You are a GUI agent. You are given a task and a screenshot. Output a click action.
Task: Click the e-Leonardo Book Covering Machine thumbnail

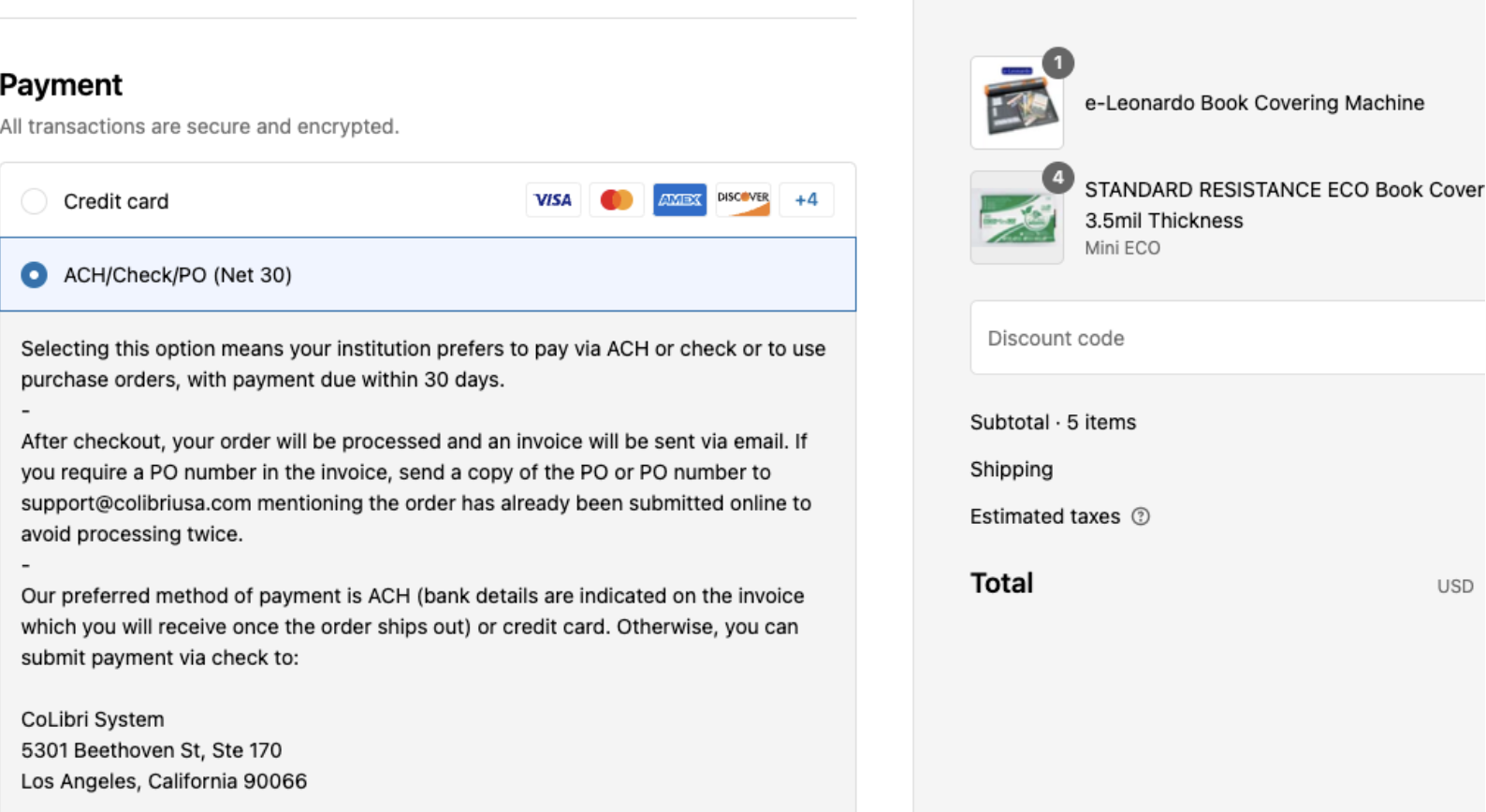1017,103
